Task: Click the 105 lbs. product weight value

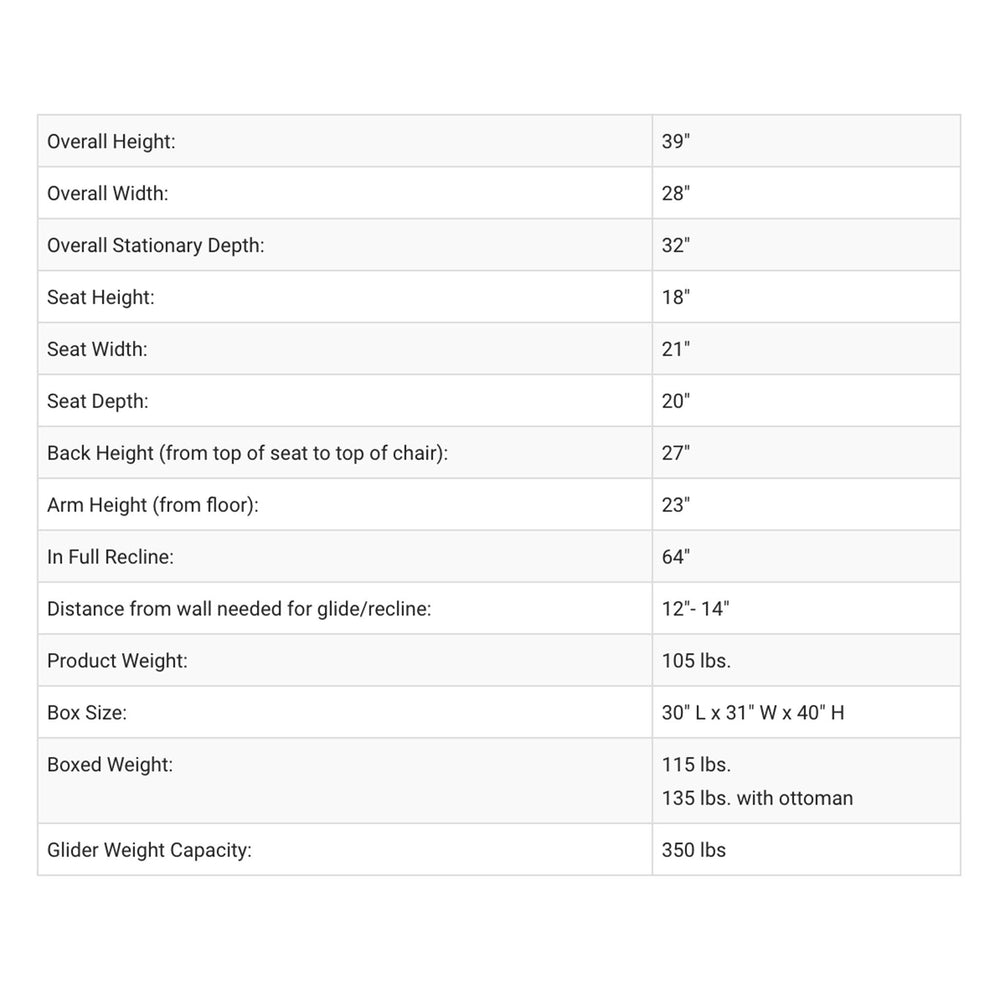Action: click(696, 662)
